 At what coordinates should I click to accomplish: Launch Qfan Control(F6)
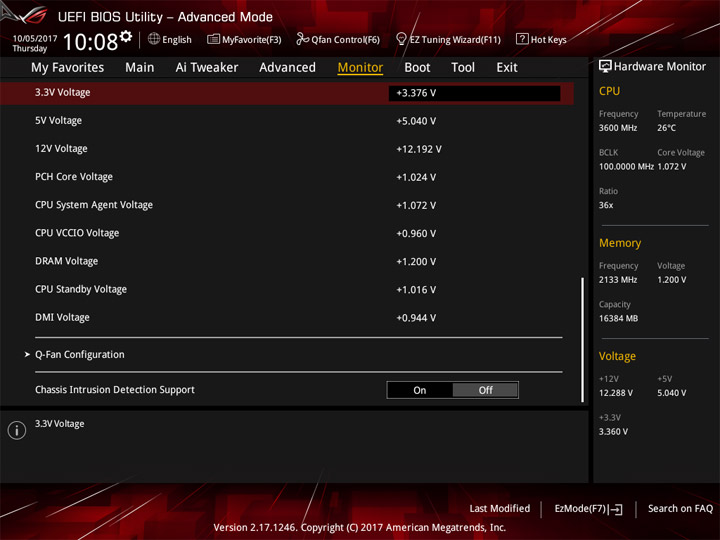(345, 39)
